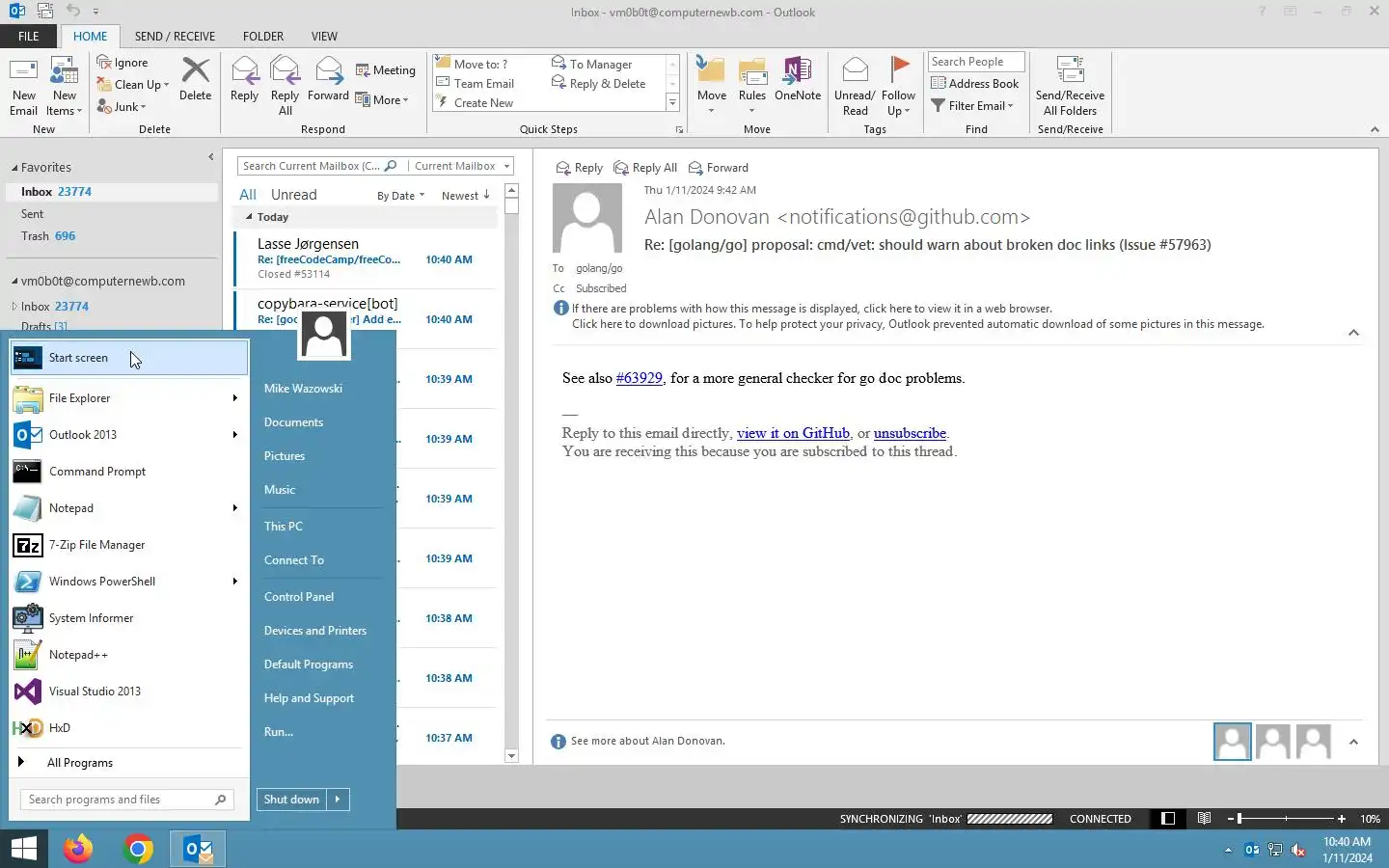
Task: Open Google Chrome from the taskbar
Action: (138, 849)
